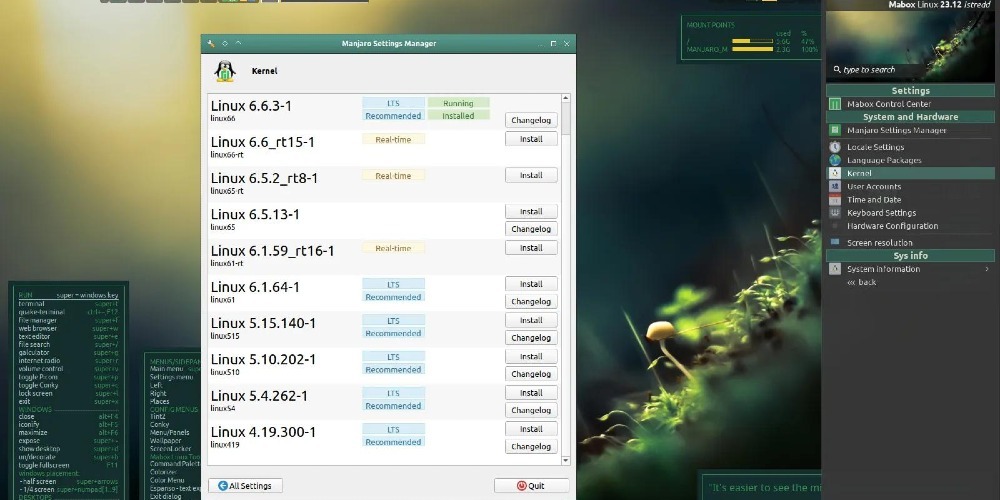
Task: Select Manjaro Settings Manager menu entry
Action: [x=896, y=130]
